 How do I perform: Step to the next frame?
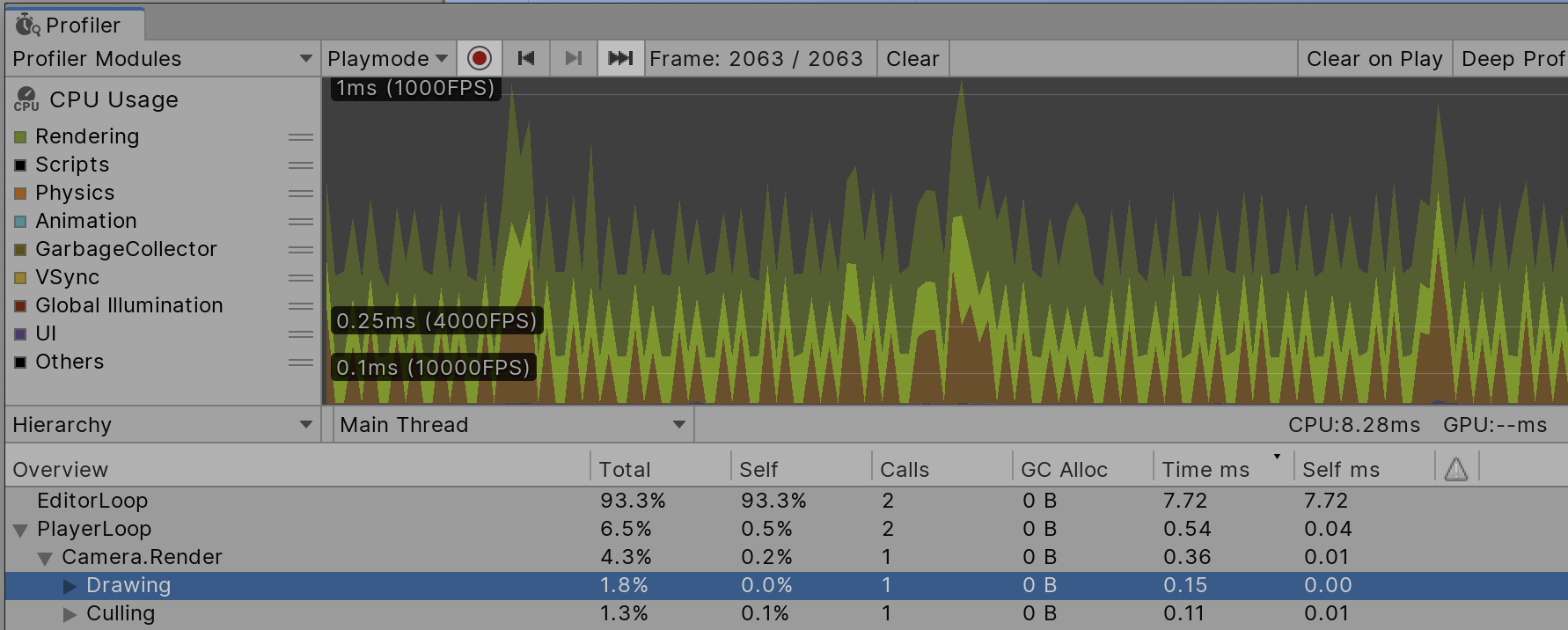click(574, 59)
